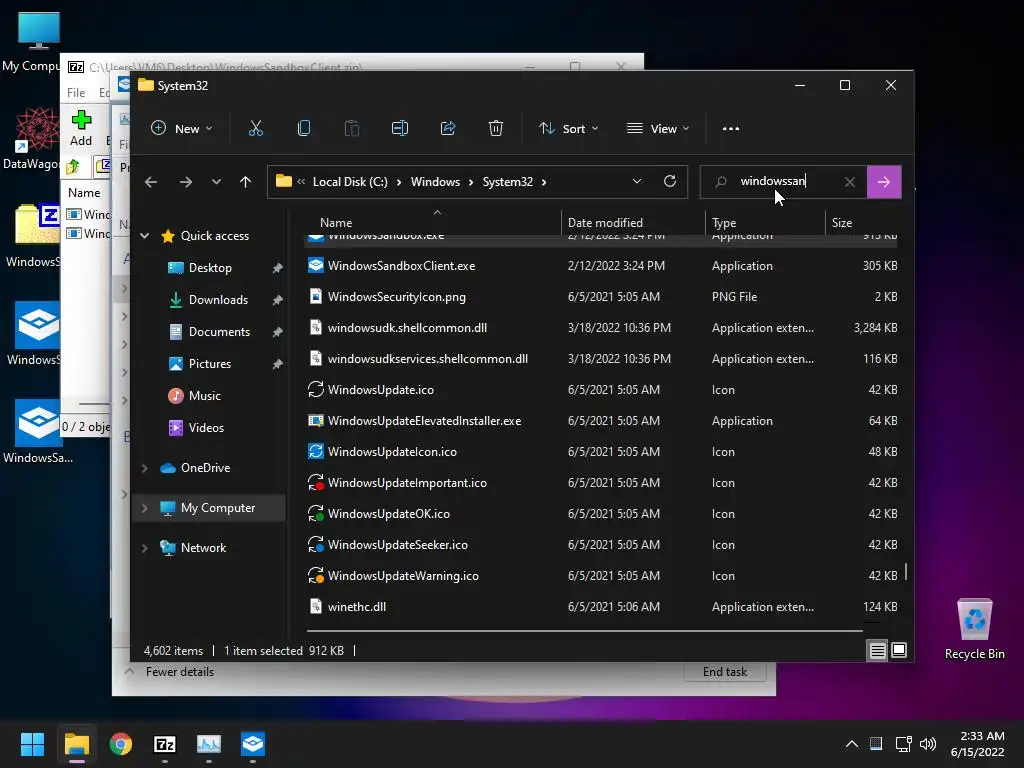The width and height of the screenshot is (1024, 768).
Task: Open the New dropdown menu
Action: tap(182, 129)
